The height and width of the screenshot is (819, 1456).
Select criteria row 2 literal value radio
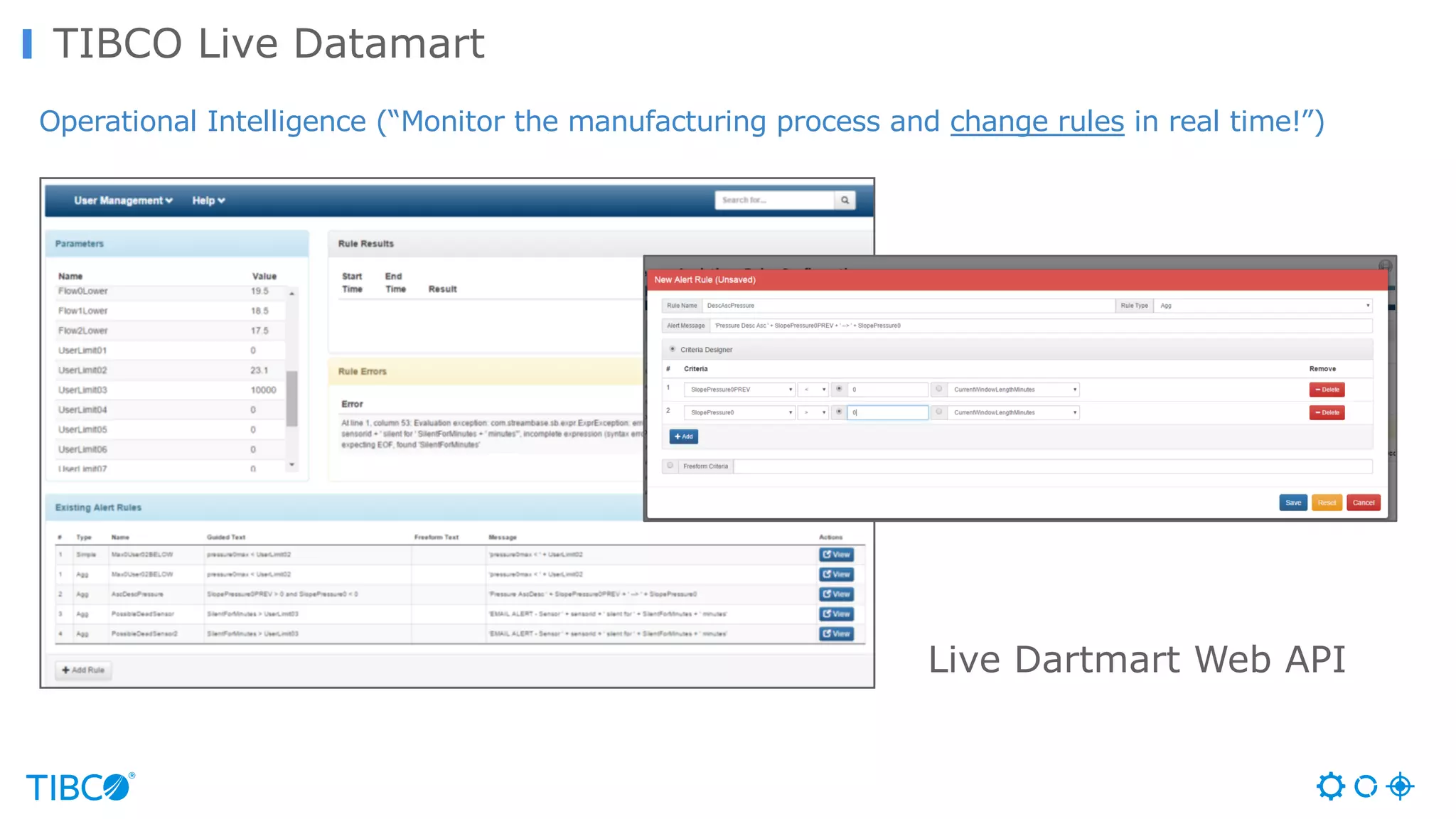[x=839, y=412]
